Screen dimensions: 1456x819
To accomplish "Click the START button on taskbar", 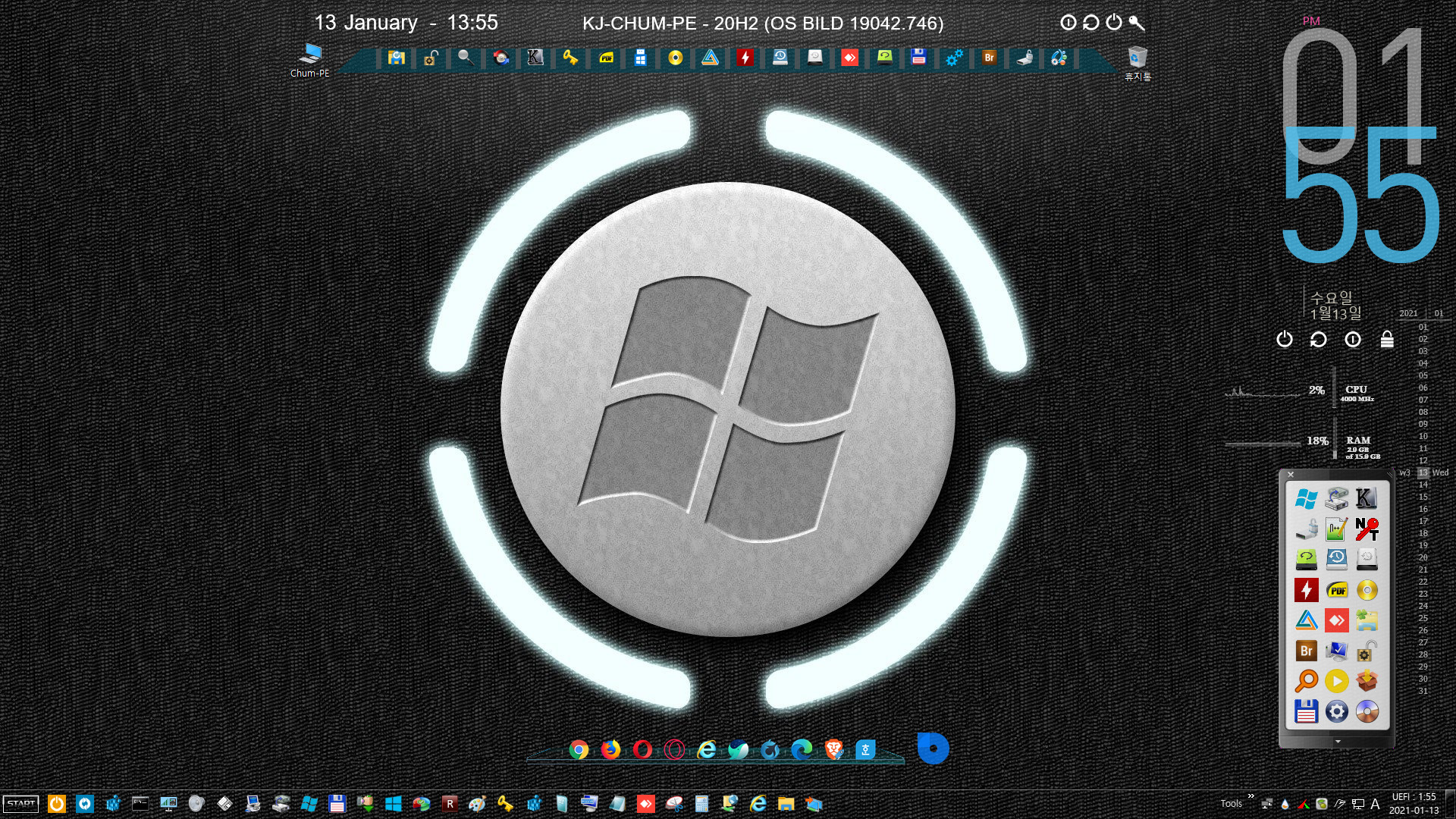I will tap(21, 804).
